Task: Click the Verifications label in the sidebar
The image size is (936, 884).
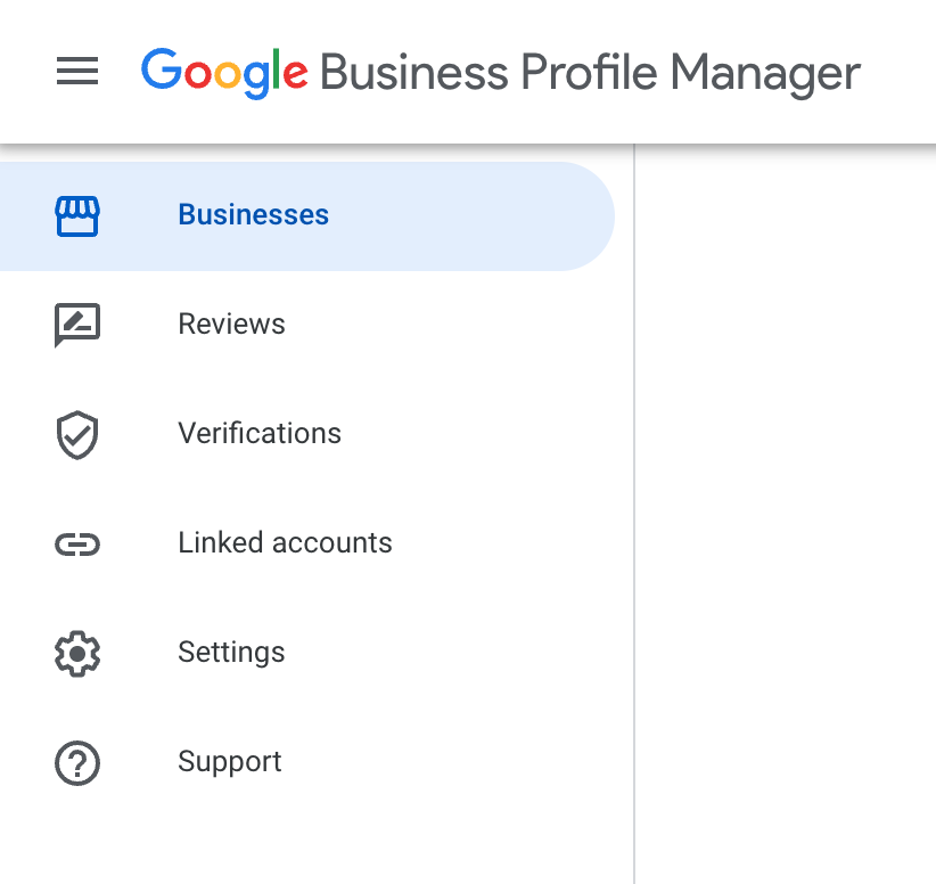Action: (x=259, y=434)
